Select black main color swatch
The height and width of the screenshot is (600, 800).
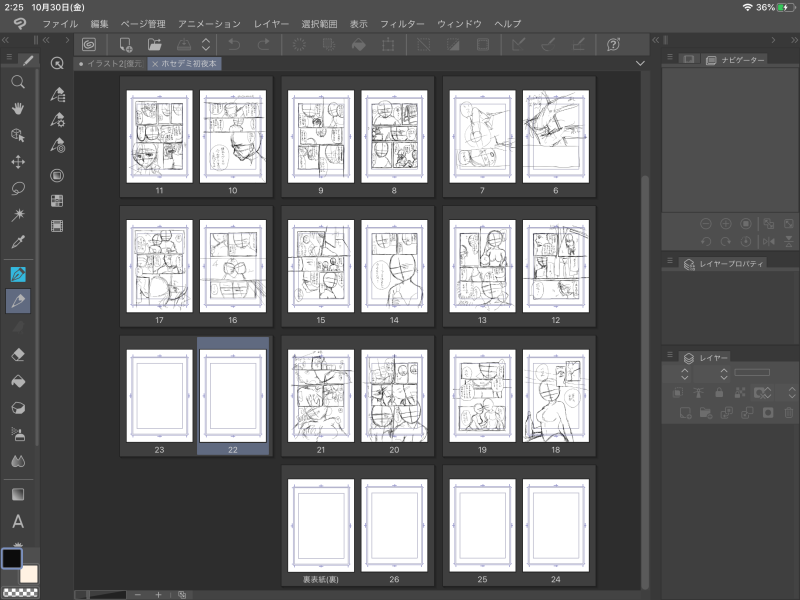(x=12, y=558)
